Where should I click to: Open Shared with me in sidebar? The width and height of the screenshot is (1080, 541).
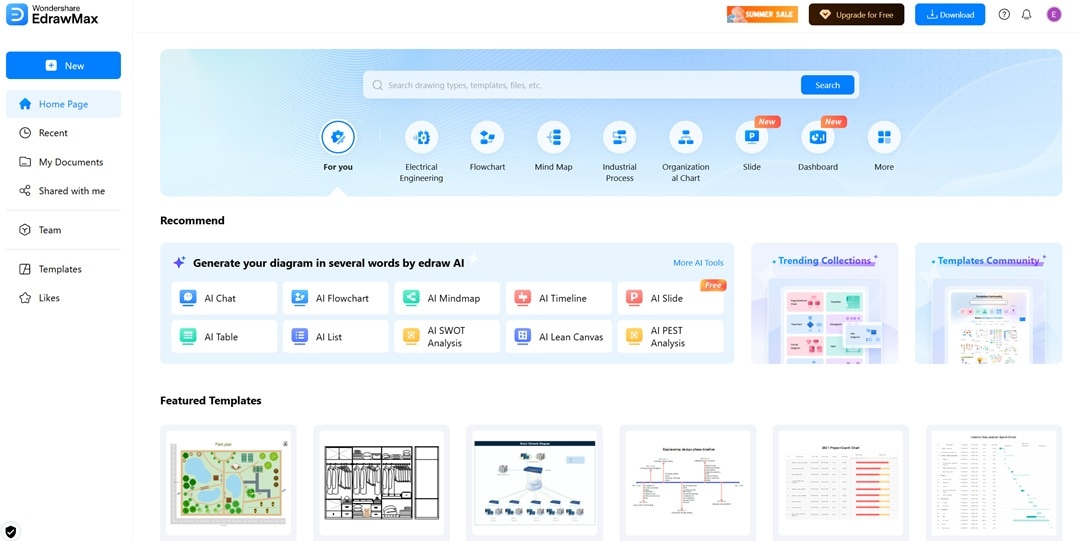(x=63, y=191)
